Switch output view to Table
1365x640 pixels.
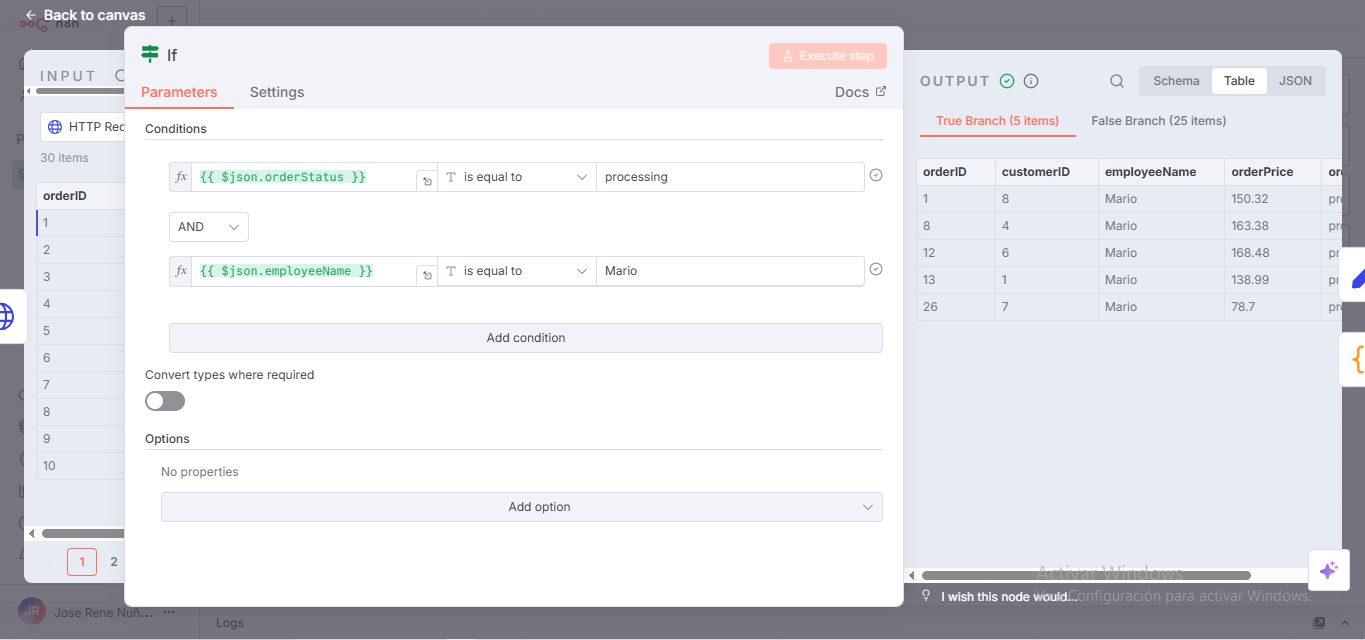(x=1239, y=81)
